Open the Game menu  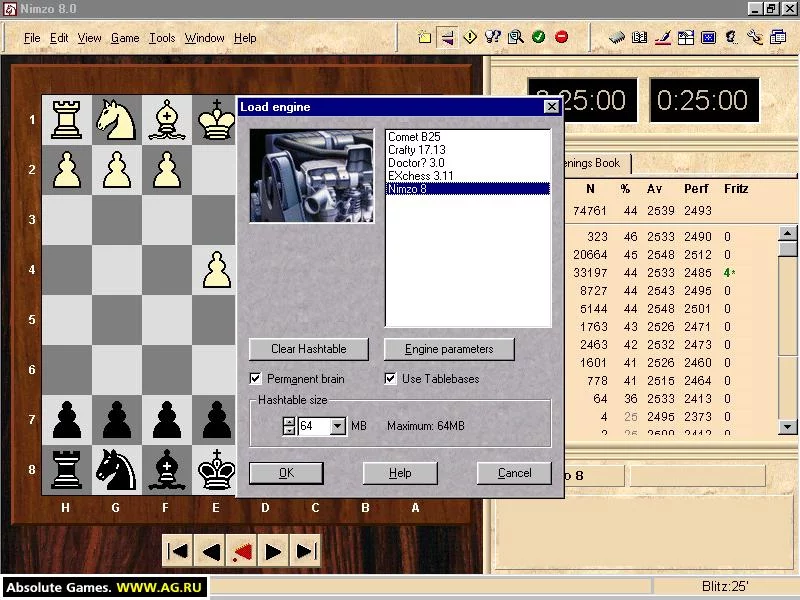[x=125, y=38]
